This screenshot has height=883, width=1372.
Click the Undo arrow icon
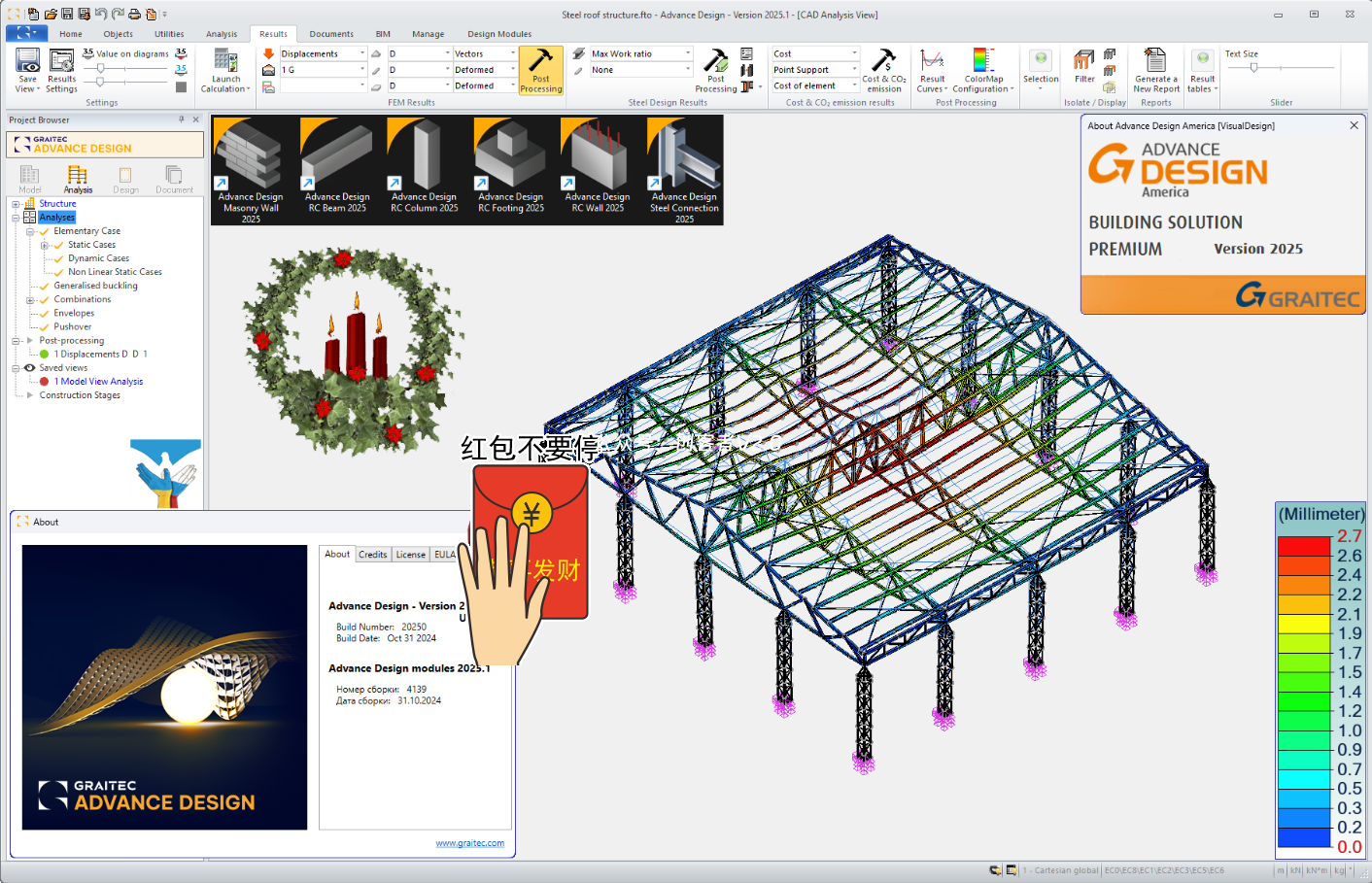tap(101, 15)
